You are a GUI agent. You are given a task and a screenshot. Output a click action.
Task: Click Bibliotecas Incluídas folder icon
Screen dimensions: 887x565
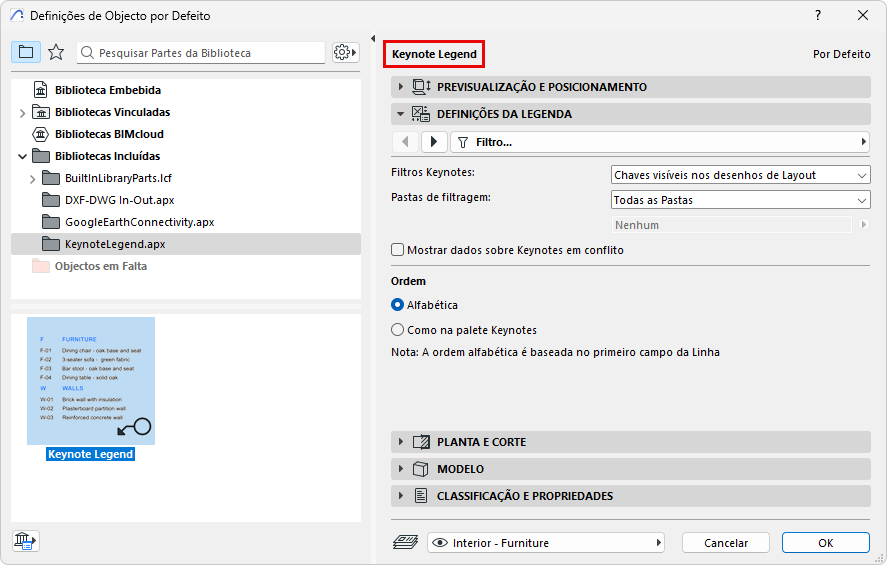41,156
